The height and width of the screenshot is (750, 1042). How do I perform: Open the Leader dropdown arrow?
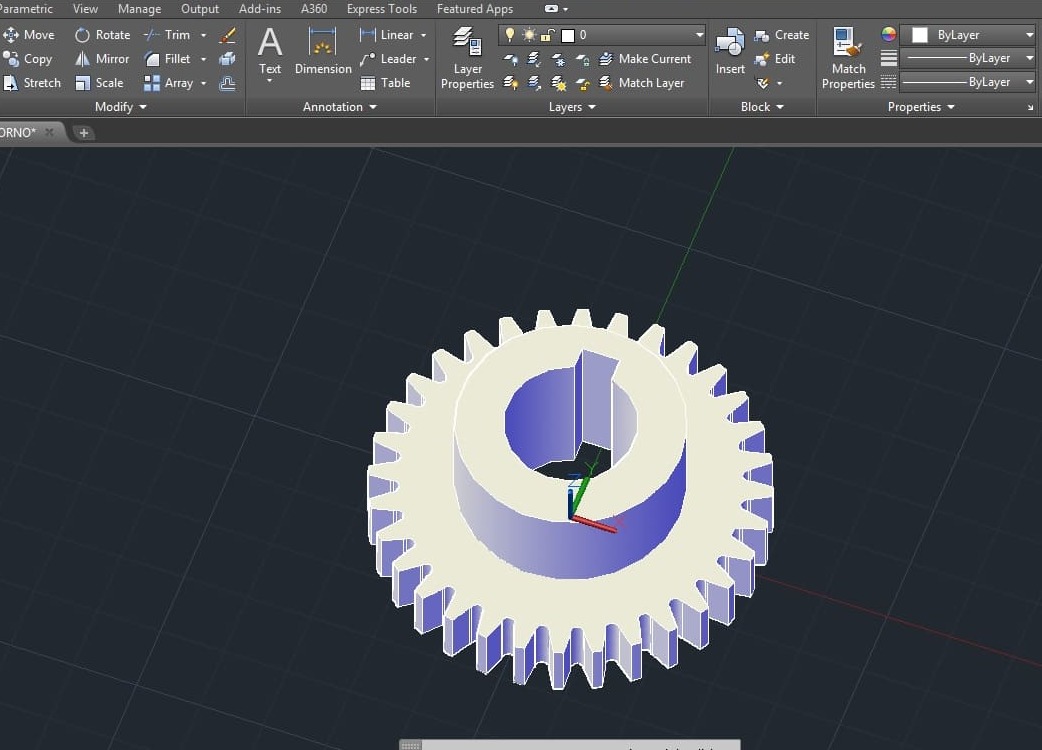pyautogui.click(x=426, y=58)
